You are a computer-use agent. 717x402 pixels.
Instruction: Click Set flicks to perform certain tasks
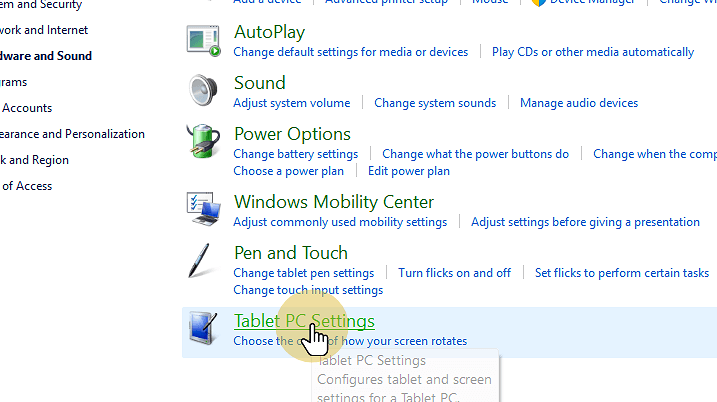click(x=622, y=273)
